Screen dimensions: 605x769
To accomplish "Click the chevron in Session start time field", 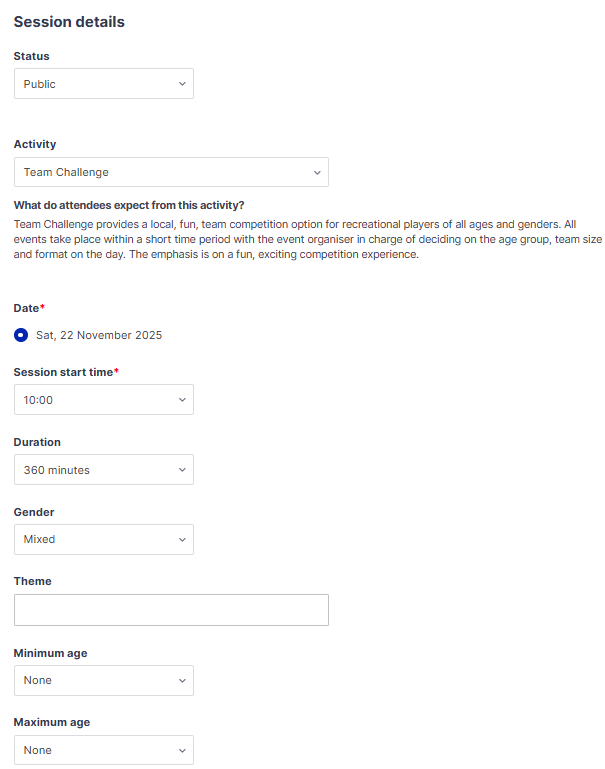I will 182,400.
